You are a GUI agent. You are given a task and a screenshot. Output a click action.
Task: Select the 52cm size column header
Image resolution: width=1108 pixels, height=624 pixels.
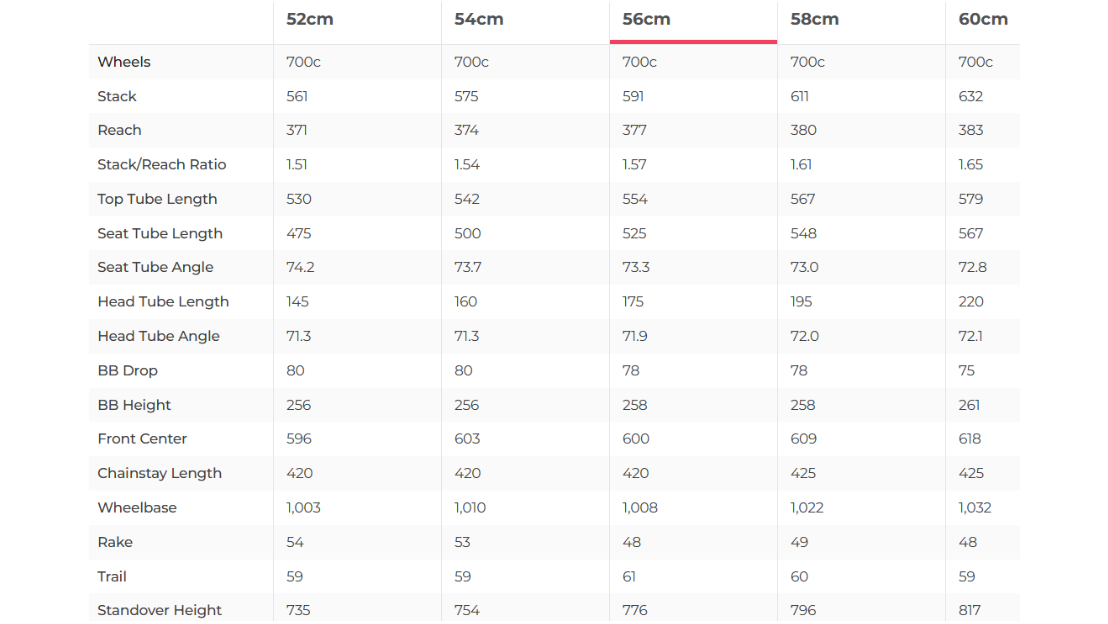[309, 20]
